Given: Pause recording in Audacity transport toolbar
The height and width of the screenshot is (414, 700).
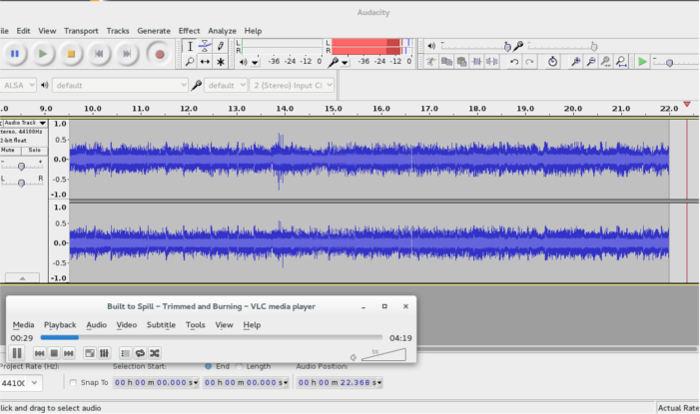Looking at the screenshot, I should click(x=15, y=54).
